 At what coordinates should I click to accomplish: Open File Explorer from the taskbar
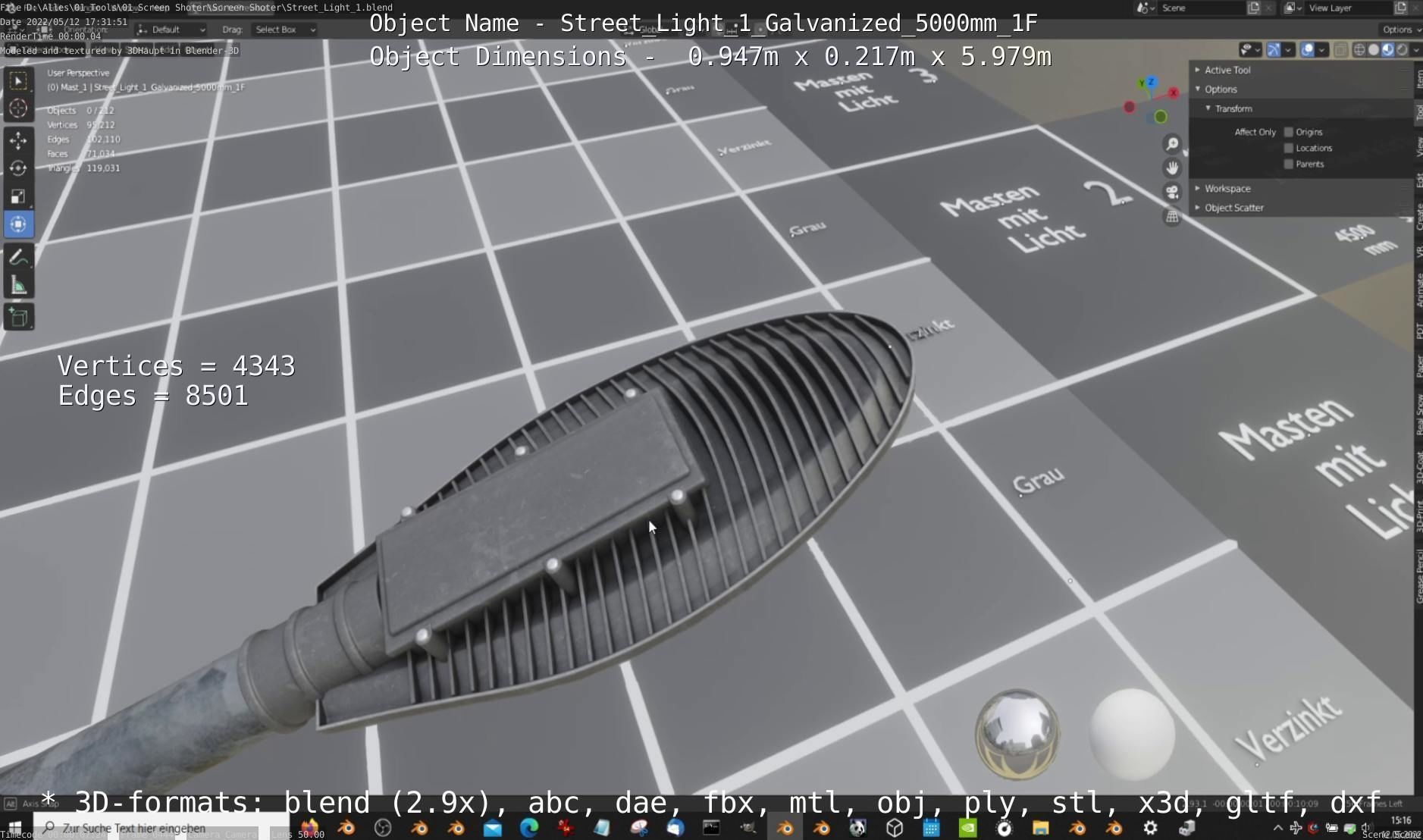(1040, 828)
